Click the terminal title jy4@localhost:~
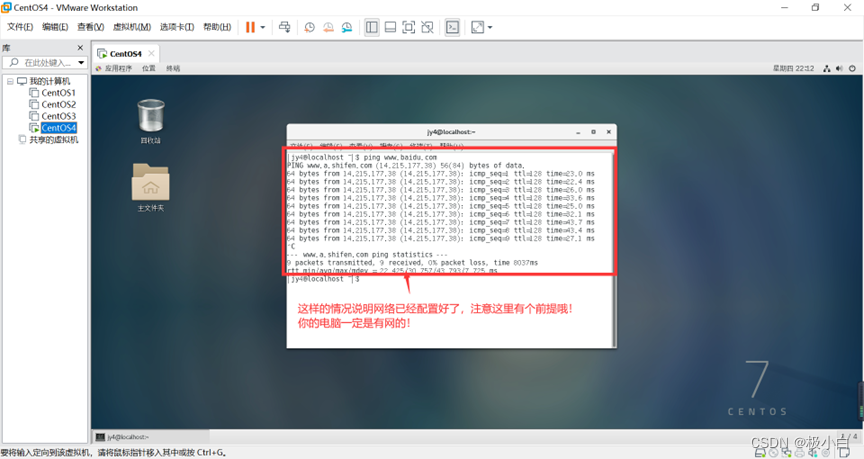 tap(451, 132)
